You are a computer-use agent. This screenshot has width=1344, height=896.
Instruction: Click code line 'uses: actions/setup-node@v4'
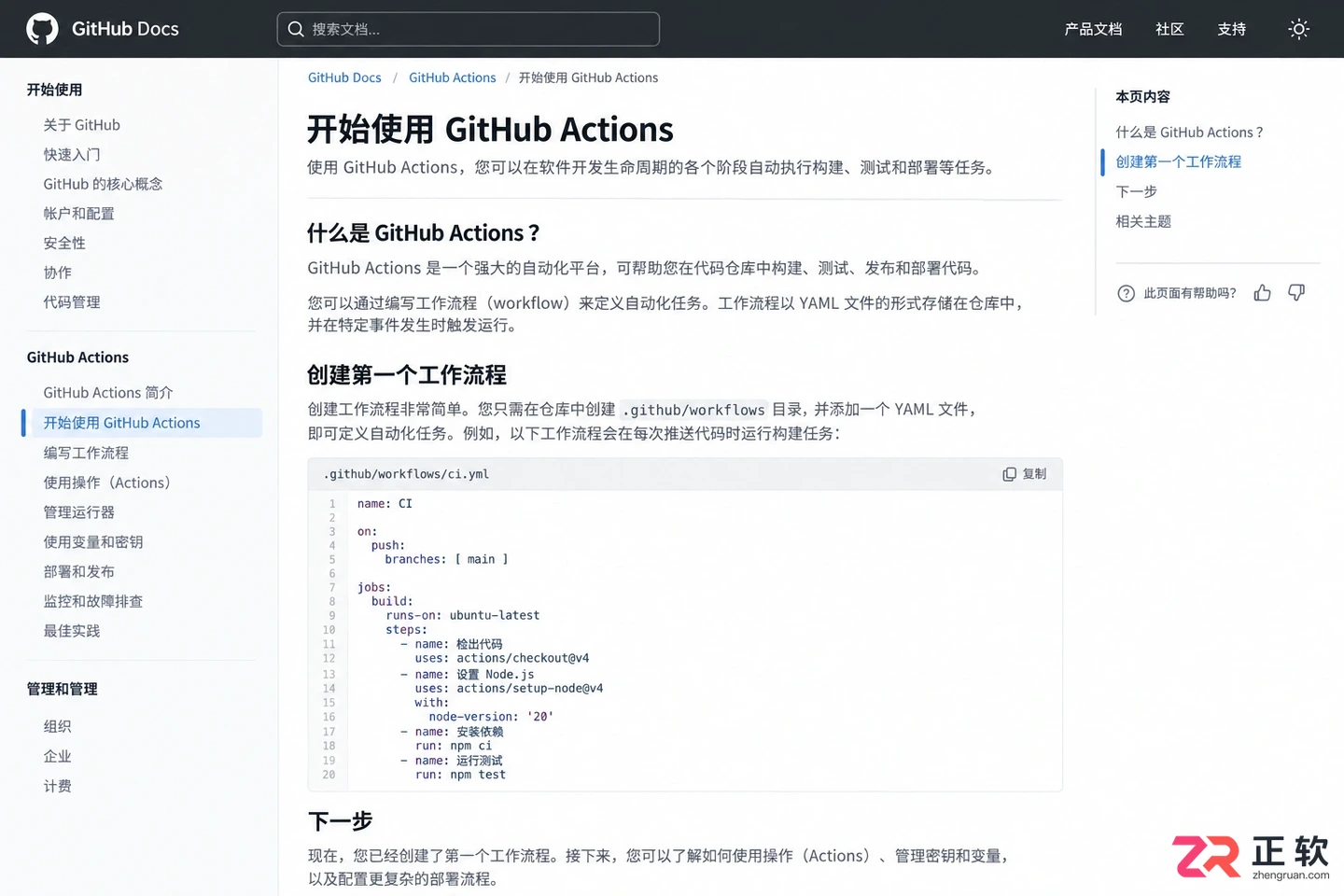(x=509, y=689)
